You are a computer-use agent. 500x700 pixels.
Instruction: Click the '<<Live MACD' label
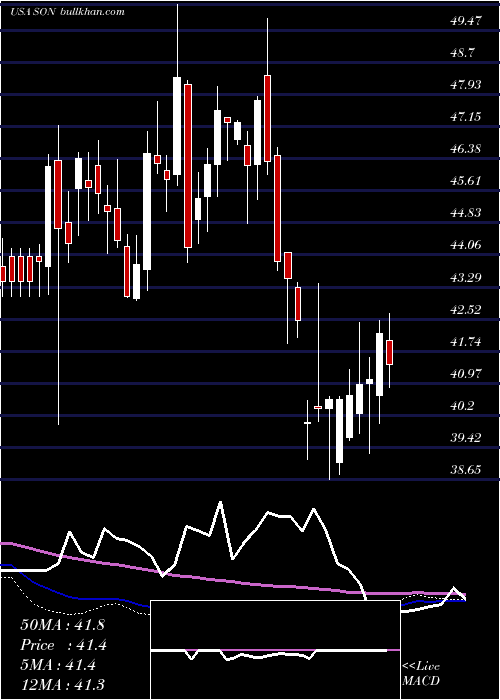[x=421, y=674]
